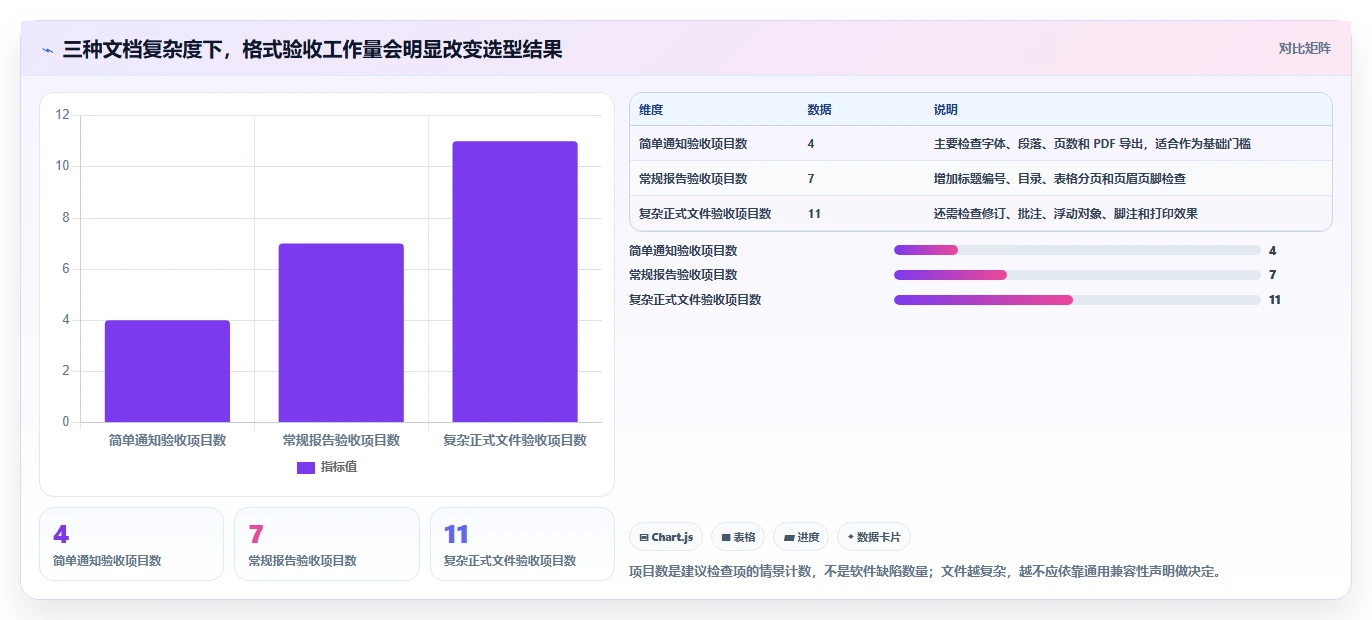The width and height of the screenshot is (1372, 620).
Task: Click the chart bar for 简单通知验收项目数
Action: click(167, 371)
